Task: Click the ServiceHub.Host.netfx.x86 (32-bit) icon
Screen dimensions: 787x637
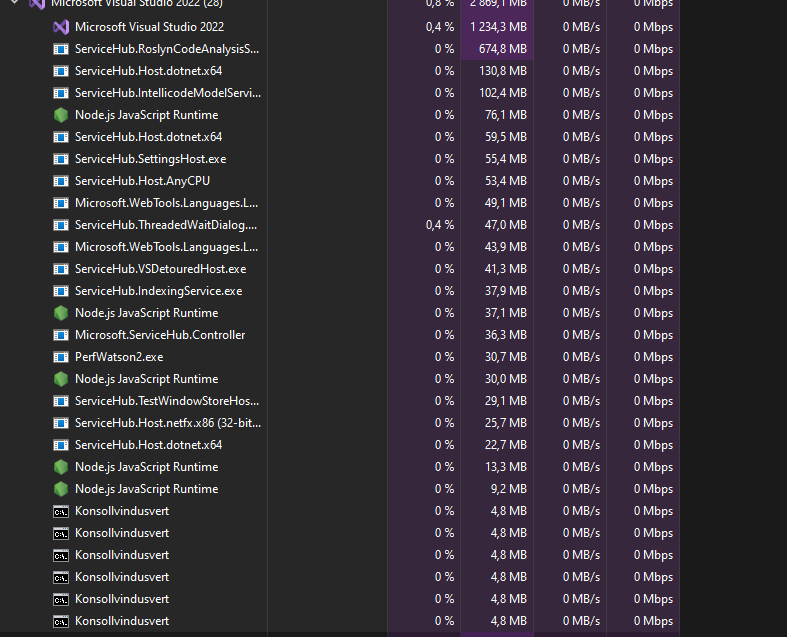Action: (61, 423)
